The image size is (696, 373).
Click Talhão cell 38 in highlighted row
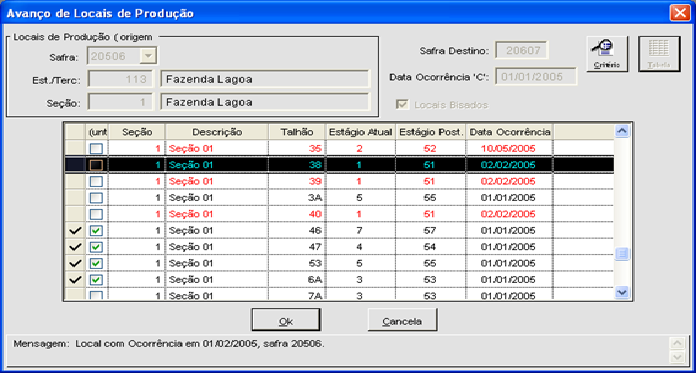297,165
